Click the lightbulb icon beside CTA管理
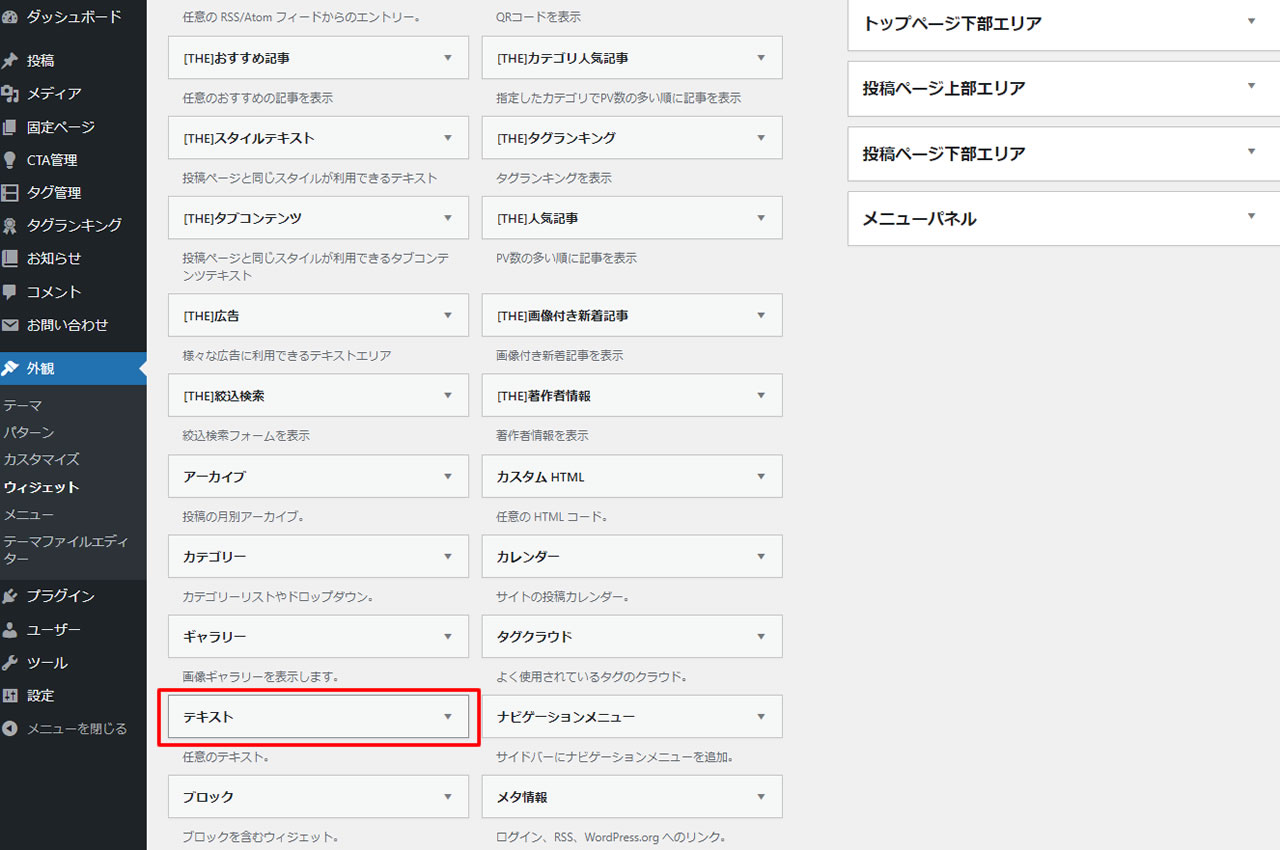1280x850 pixels. [x=10, y=160]
